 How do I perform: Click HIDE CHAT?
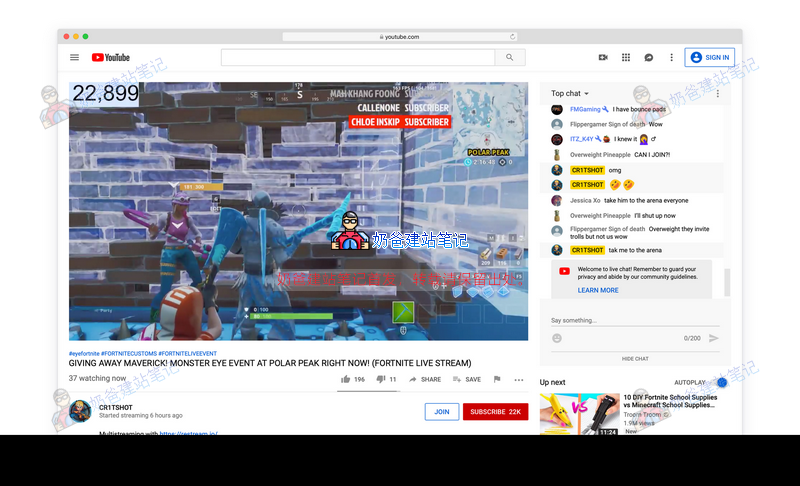(x=635, y=359)
